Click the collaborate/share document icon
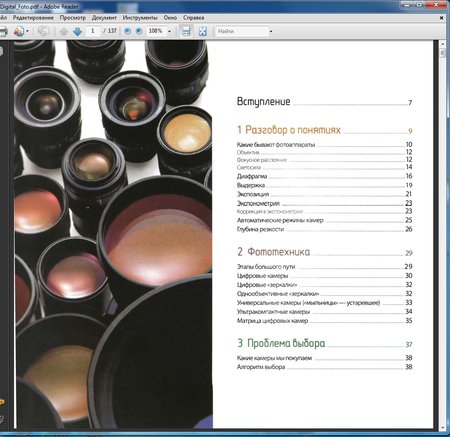The width and height of the screenshot is (450, 437). coord(19,31)
